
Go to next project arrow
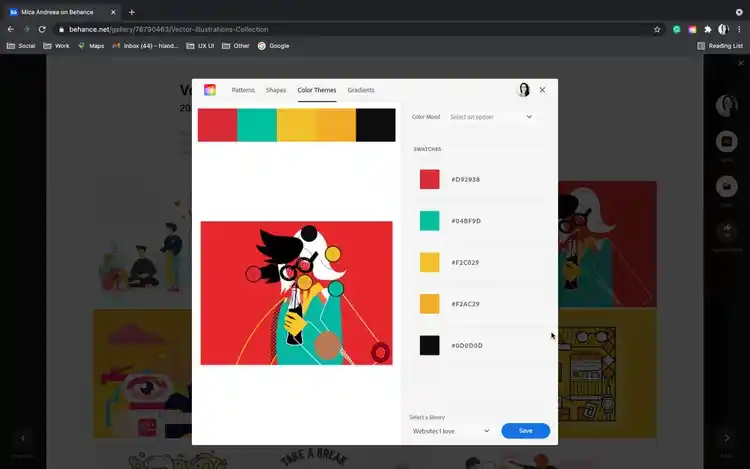[x=727, y=438]
